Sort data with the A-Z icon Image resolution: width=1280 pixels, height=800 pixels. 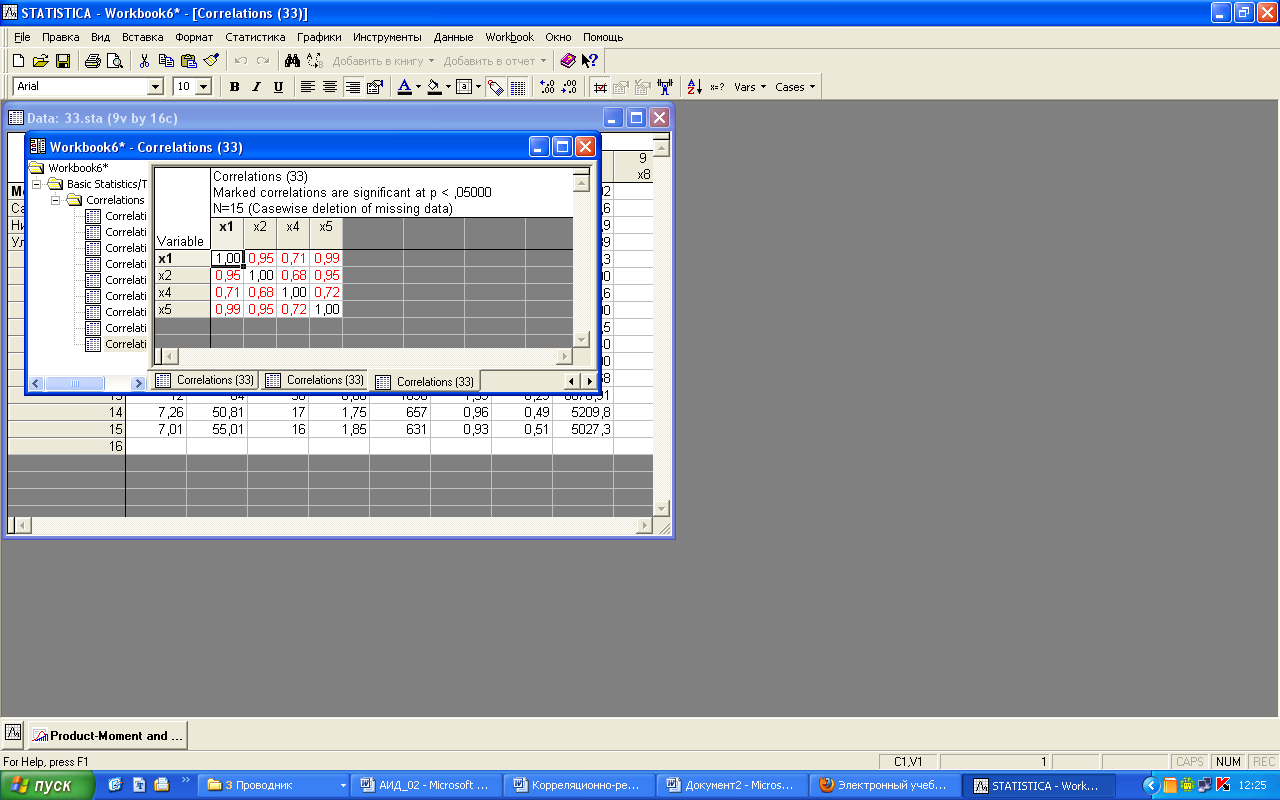click(x=695, y=87)
